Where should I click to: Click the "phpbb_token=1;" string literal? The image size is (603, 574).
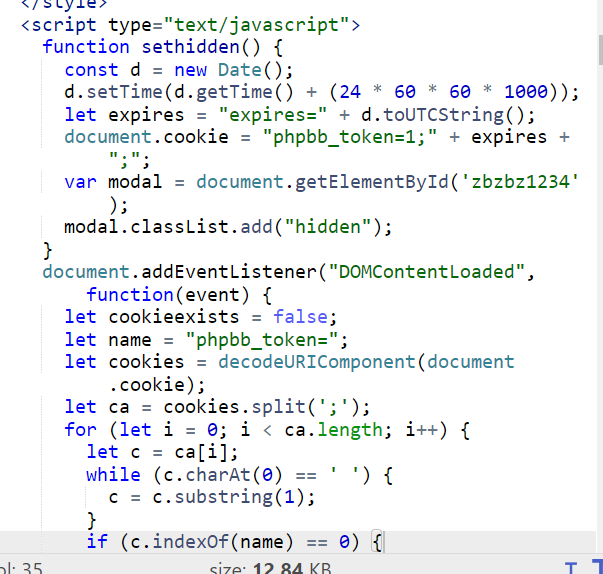pyautogui.click(x=350, y=137)
